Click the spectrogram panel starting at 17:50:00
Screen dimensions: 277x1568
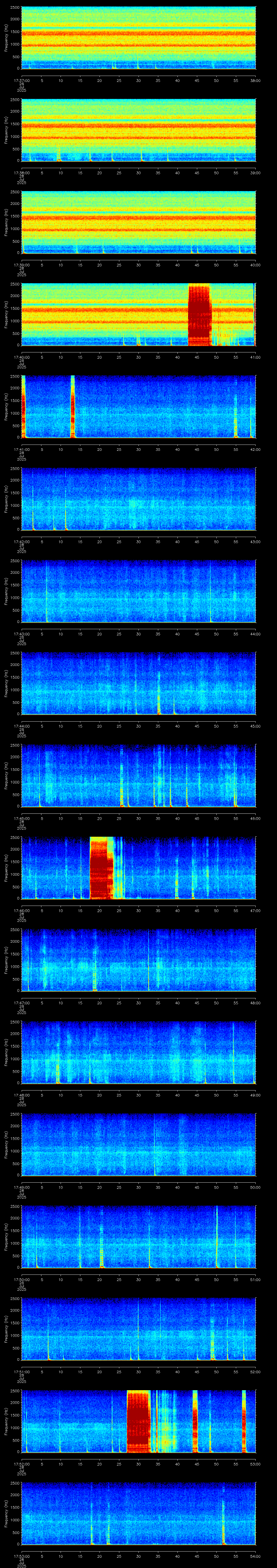(138, 1237)
